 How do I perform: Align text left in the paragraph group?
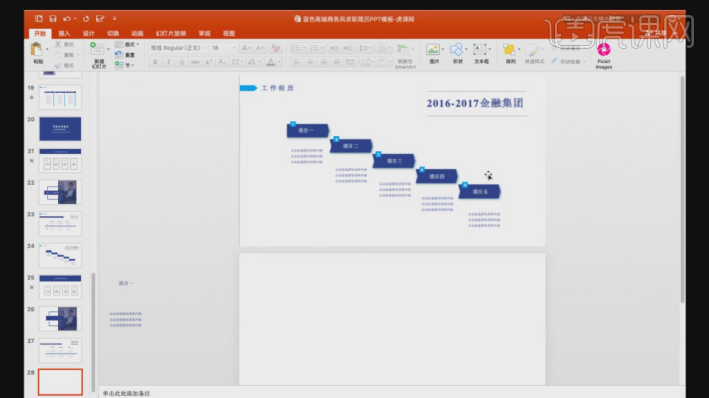[x=297, y=62]
